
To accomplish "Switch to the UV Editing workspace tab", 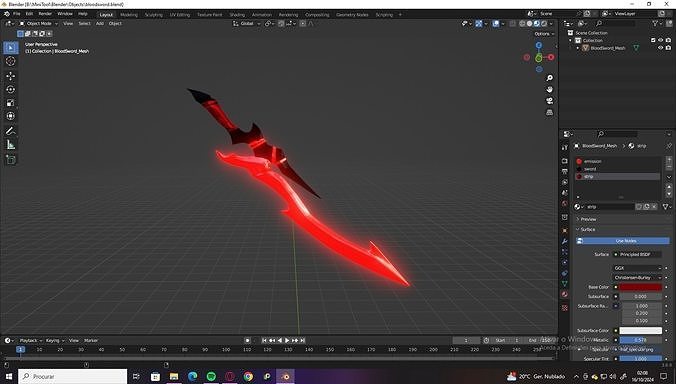I will point(179,15).
